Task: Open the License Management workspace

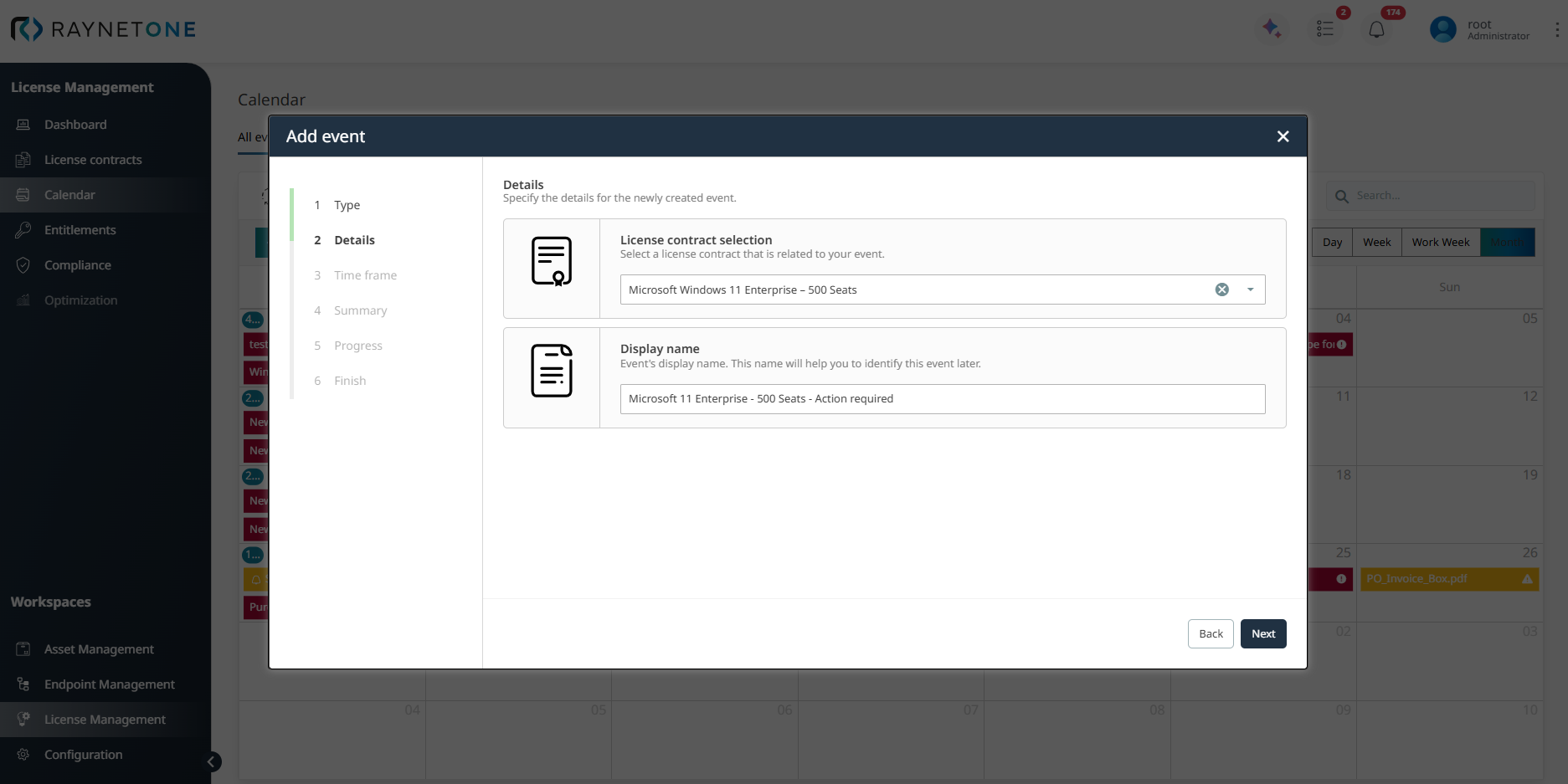Action: [x=105, y=720]
